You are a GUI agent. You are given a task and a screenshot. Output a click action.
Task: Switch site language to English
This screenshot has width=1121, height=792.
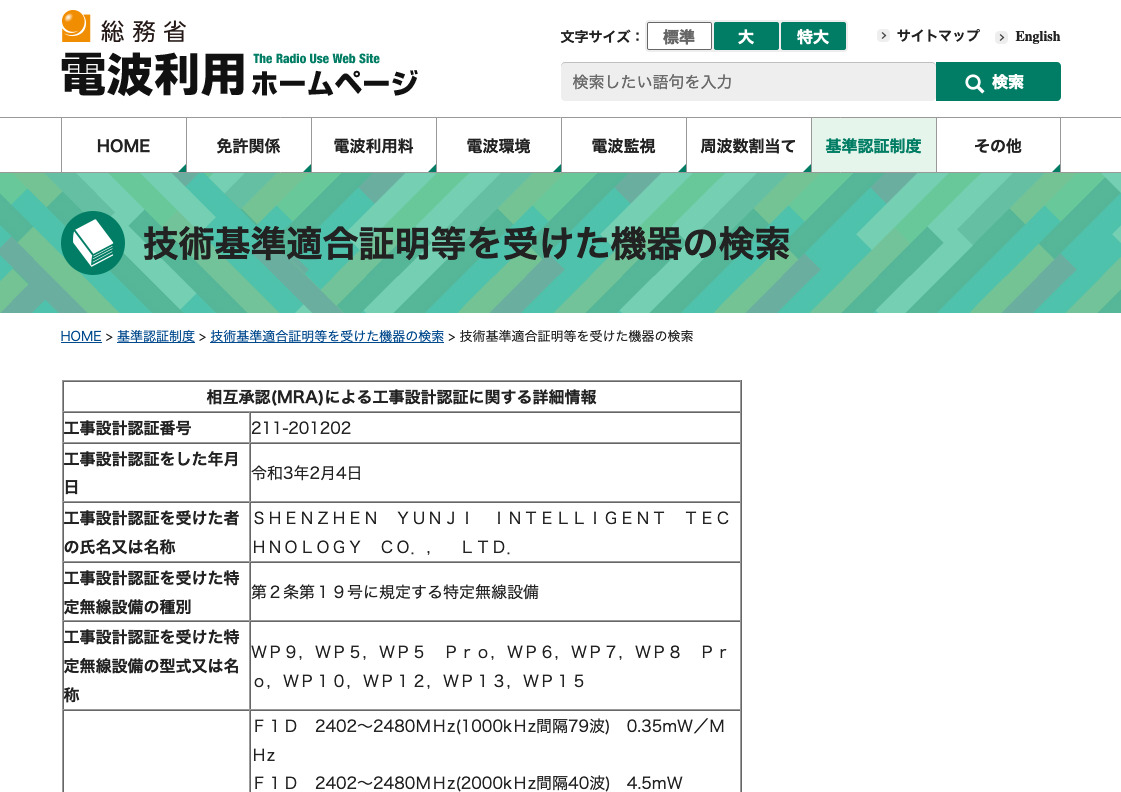(x=1037, y=37)
